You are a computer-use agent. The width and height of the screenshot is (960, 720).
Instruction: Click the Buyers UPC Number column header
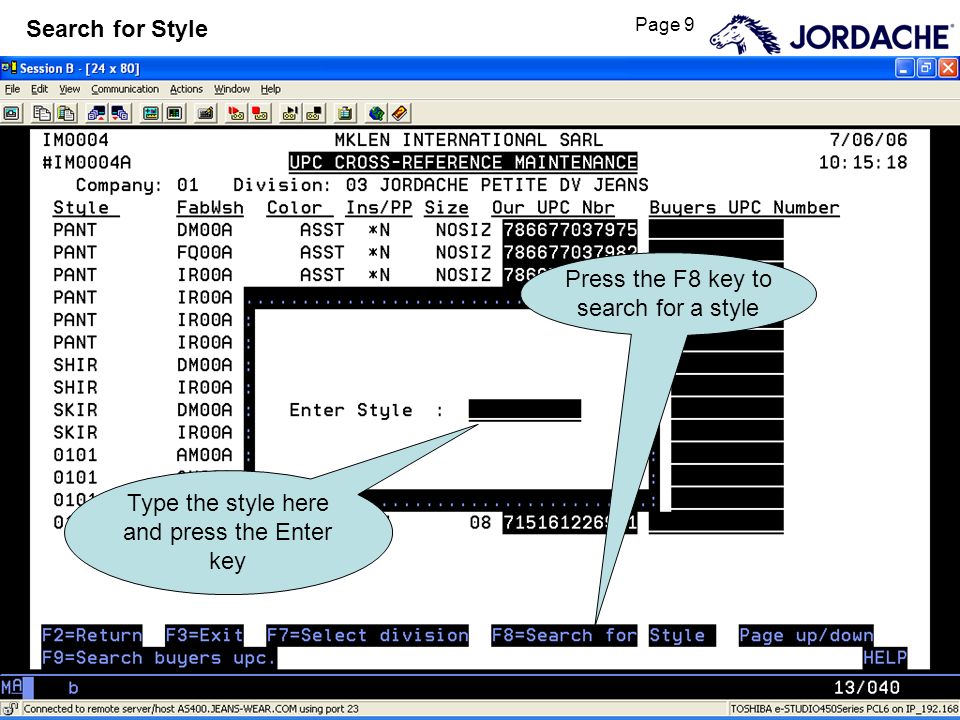[x=744, y=208]
